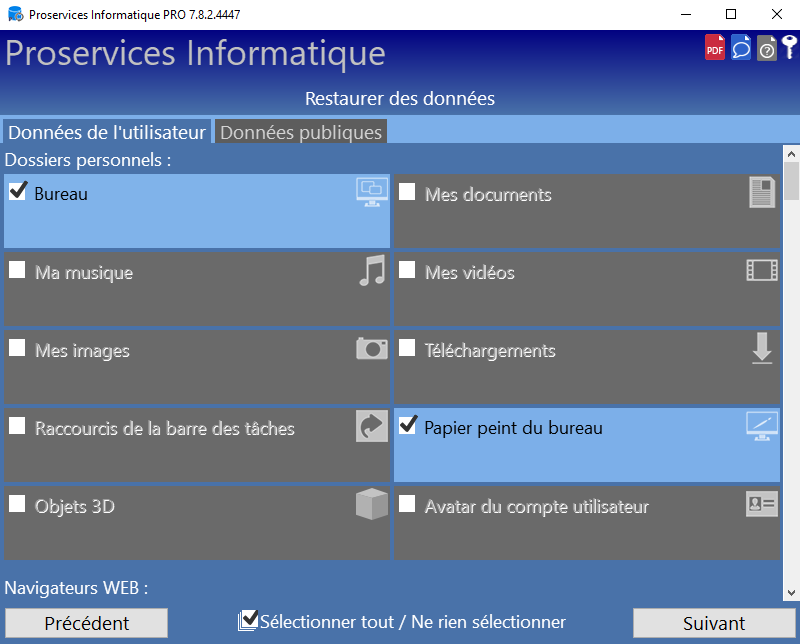The image size is (800, 644).
Task: Toggle Sélectionner tout / Ne rien sélectionner checkbox
Action: tap(248, 620)
